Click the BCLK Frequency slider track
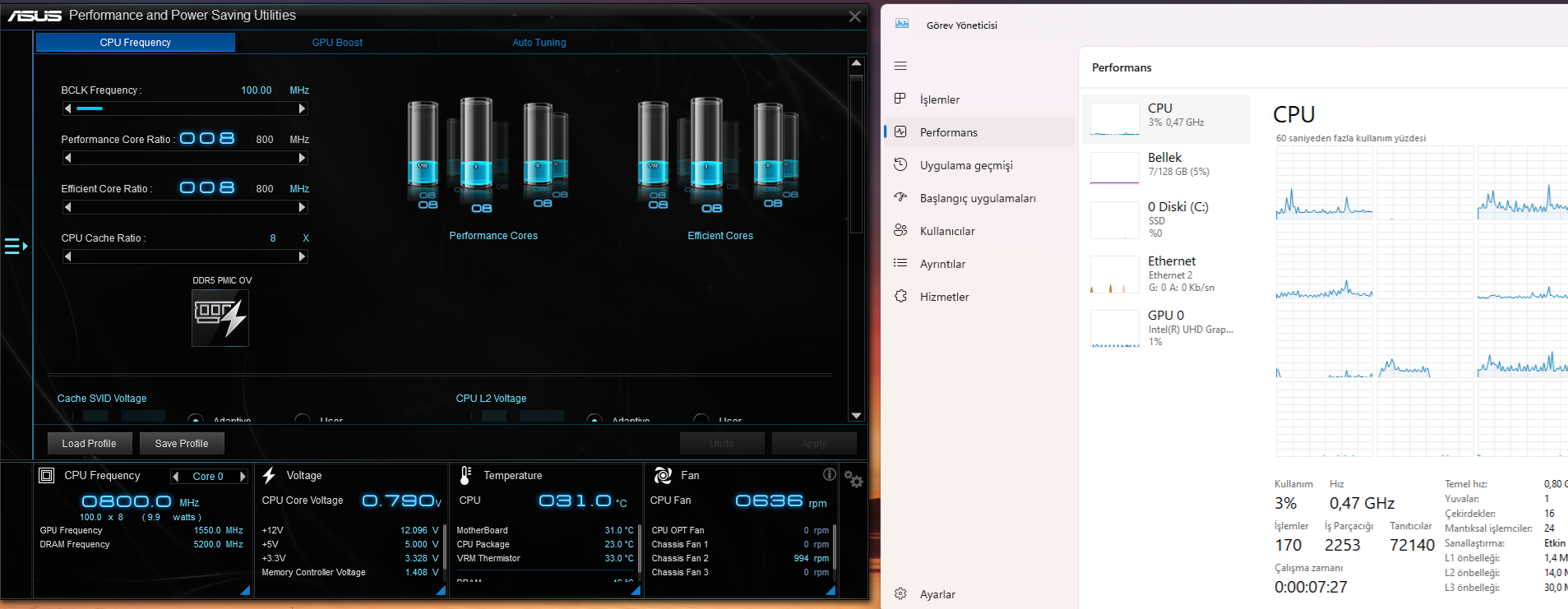1568x609 pixels. [185, 108]
